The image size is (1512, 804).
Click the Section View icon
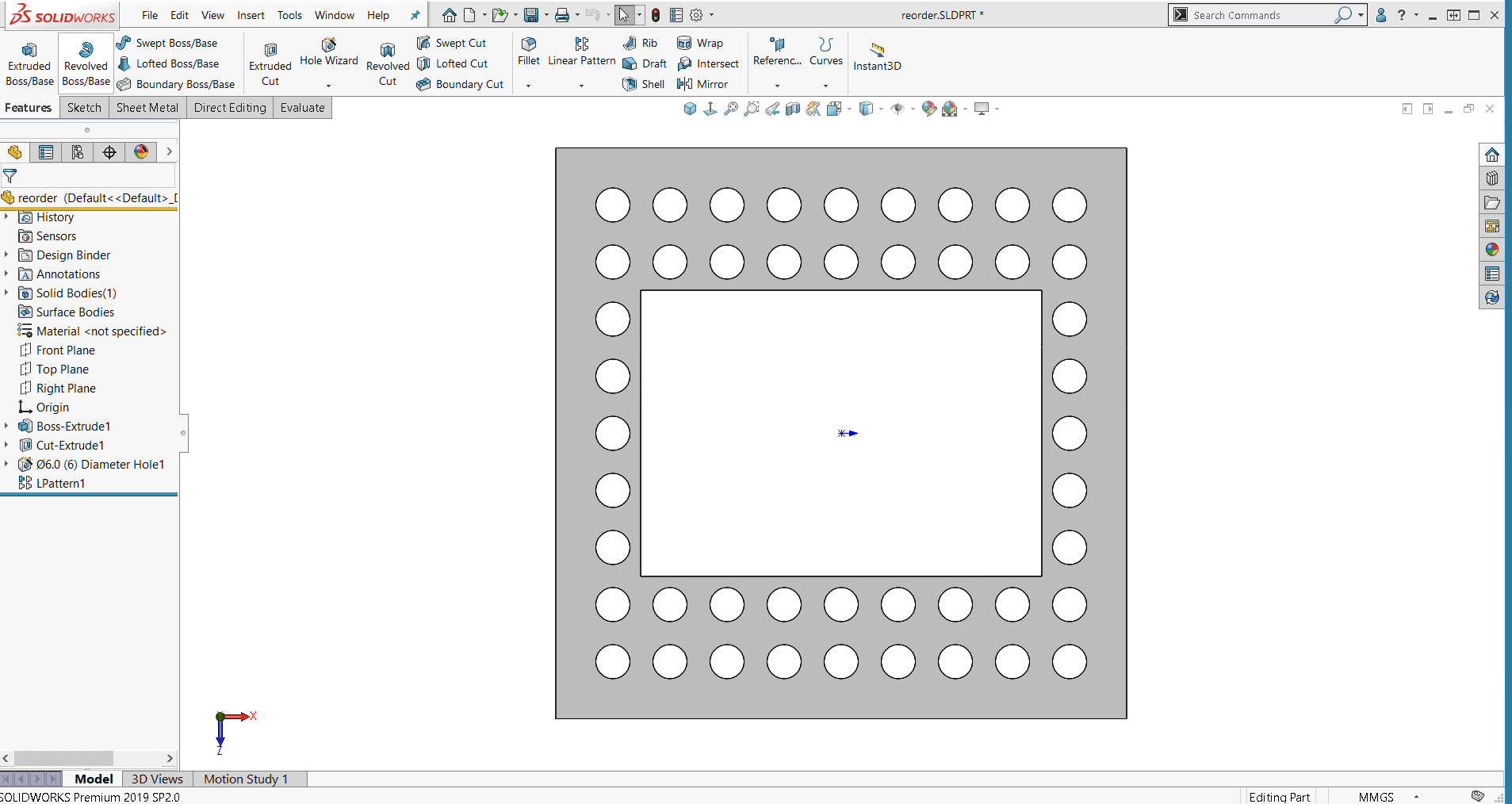tap(793, 109)
